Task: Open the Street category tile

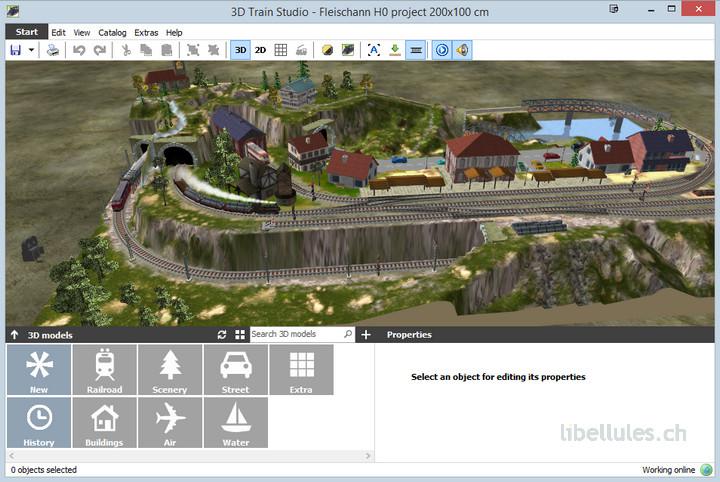Action: coord(236,370)
